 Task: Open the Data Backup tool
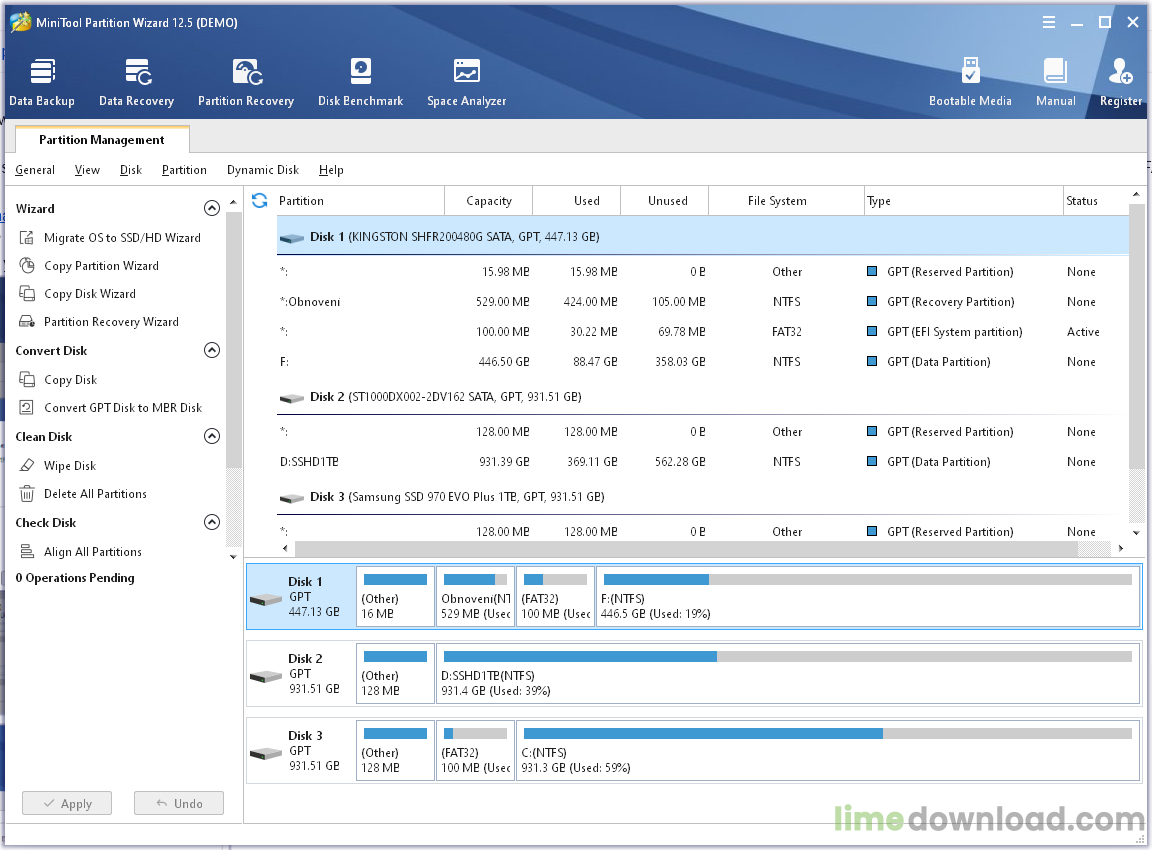pyautogui.click(x=42, y=82)
